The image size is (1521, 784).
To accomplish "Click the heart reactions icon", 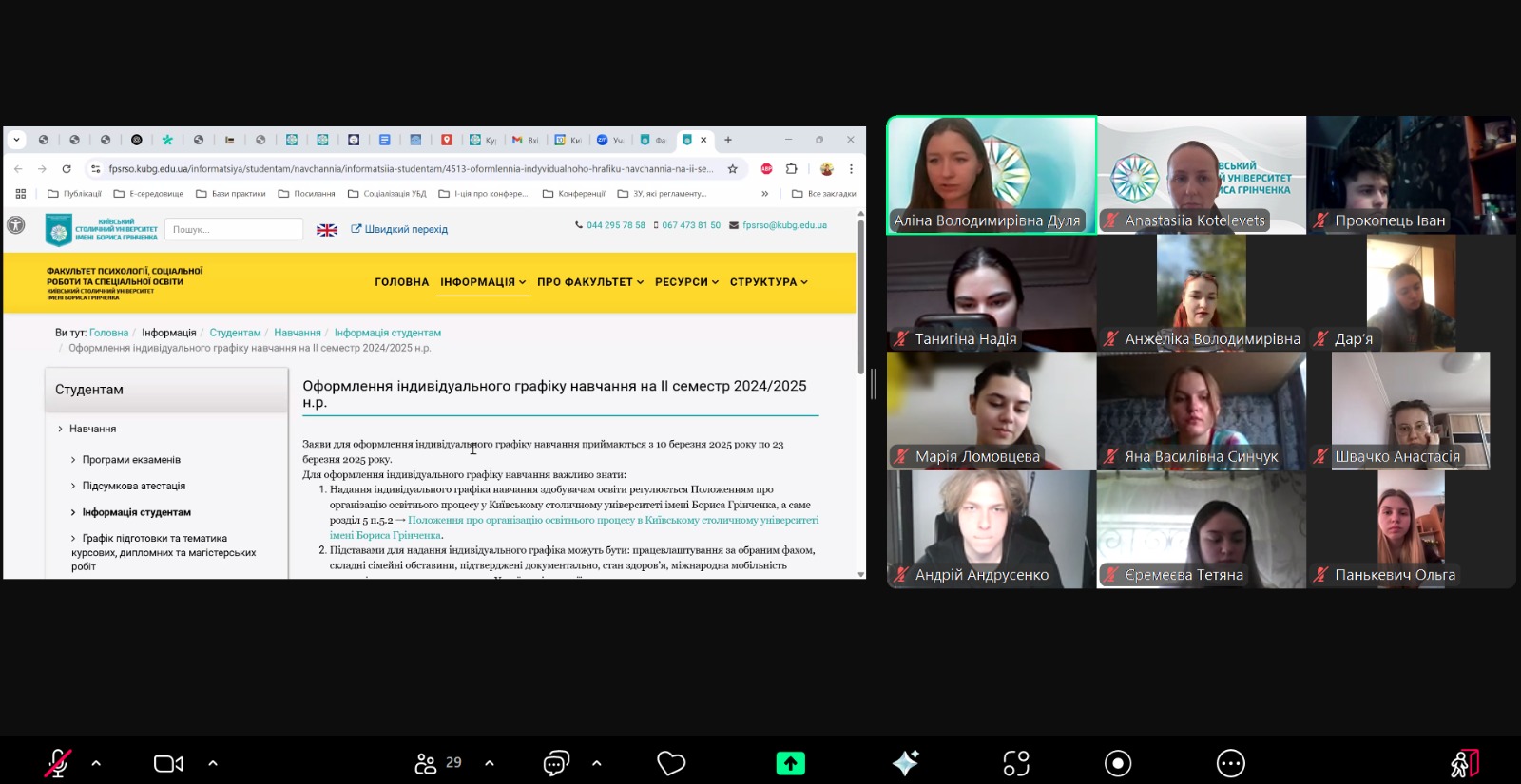I will tap(671, 763).
